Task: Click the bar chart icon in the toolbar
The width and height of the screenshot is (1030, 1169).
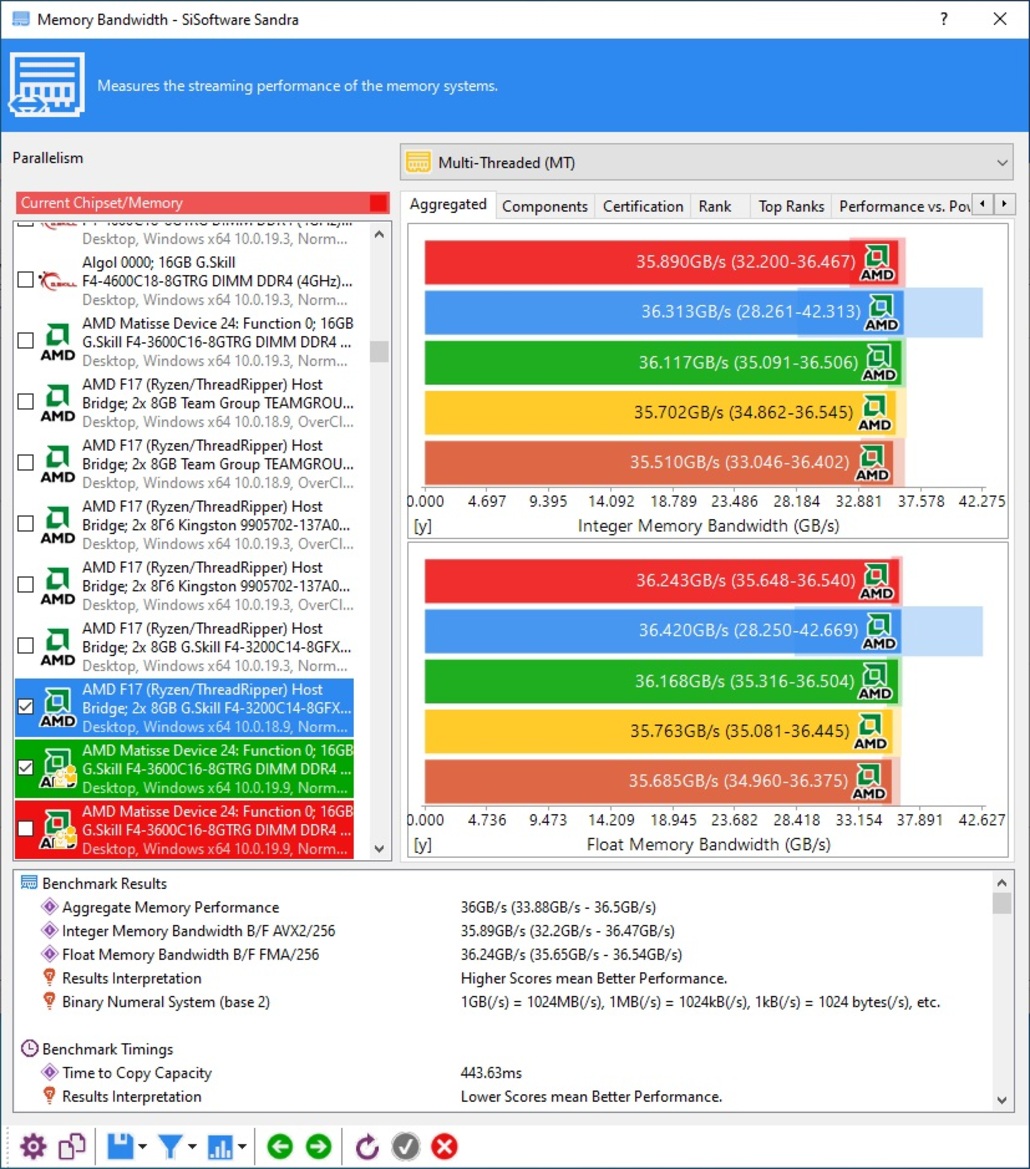Action: tap(220, 1147)
